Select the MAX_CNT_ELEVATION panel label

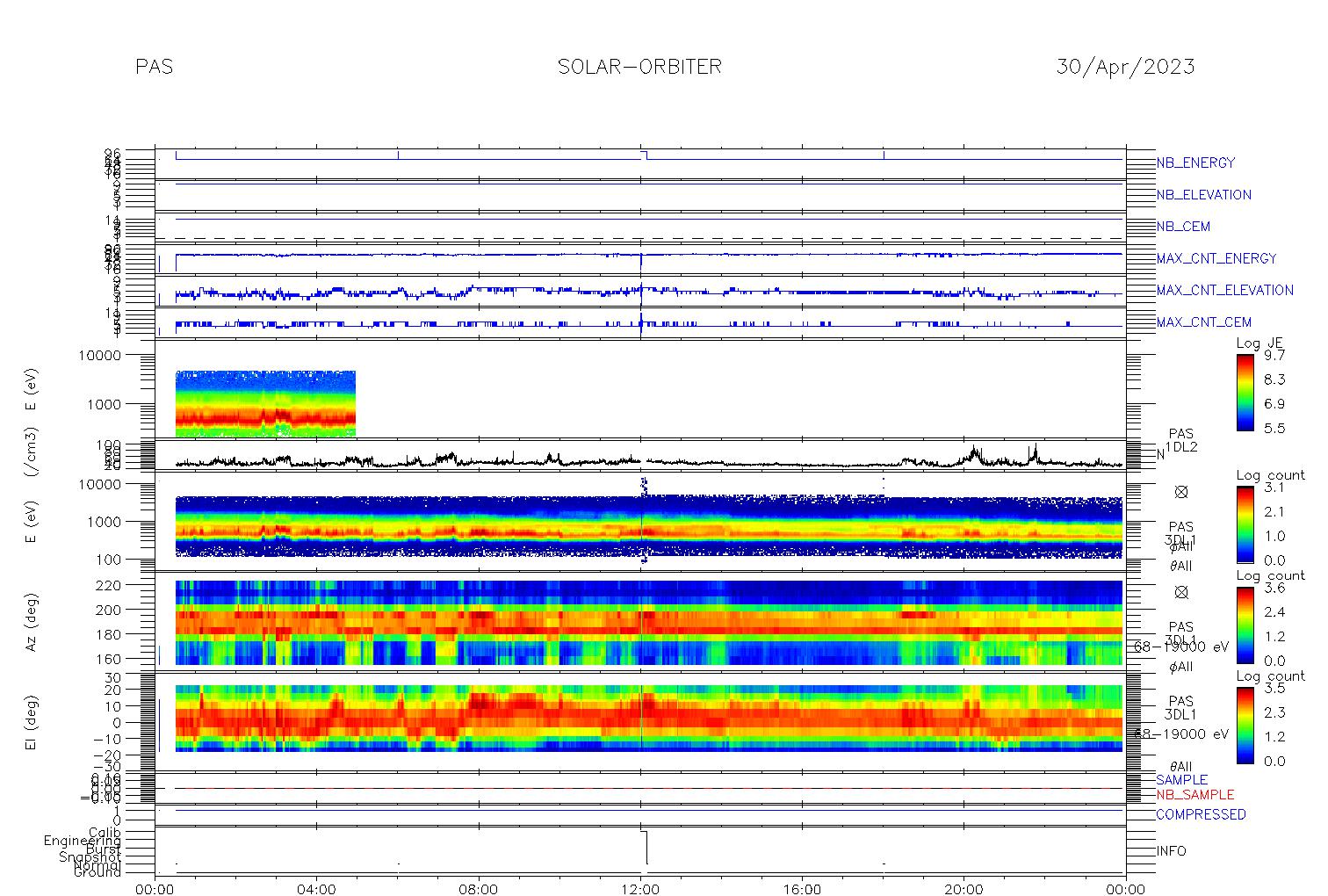click(1224, 290)
